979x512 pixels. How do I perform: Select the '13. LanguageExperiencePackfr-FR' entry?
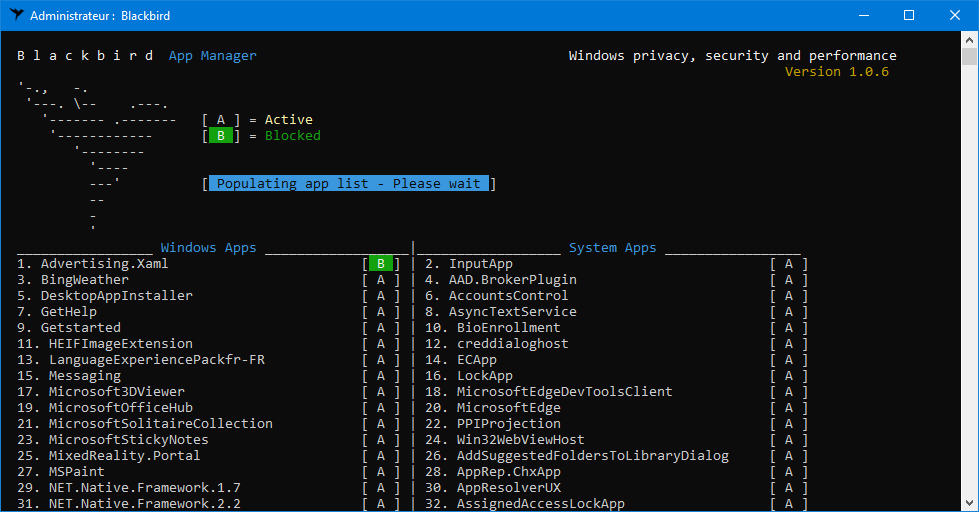click(x=141, y=360)
